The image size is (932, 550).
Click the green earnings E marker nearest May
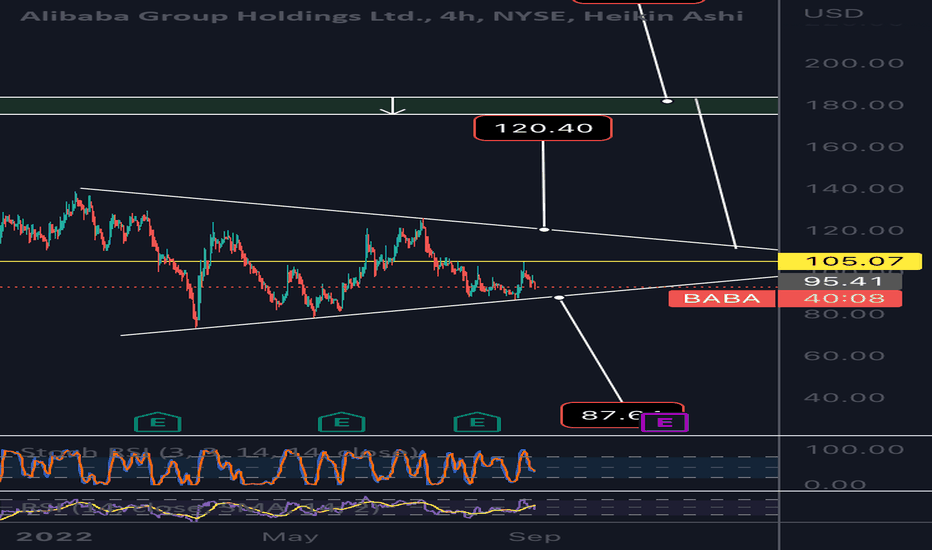click(x=342, y=422)
